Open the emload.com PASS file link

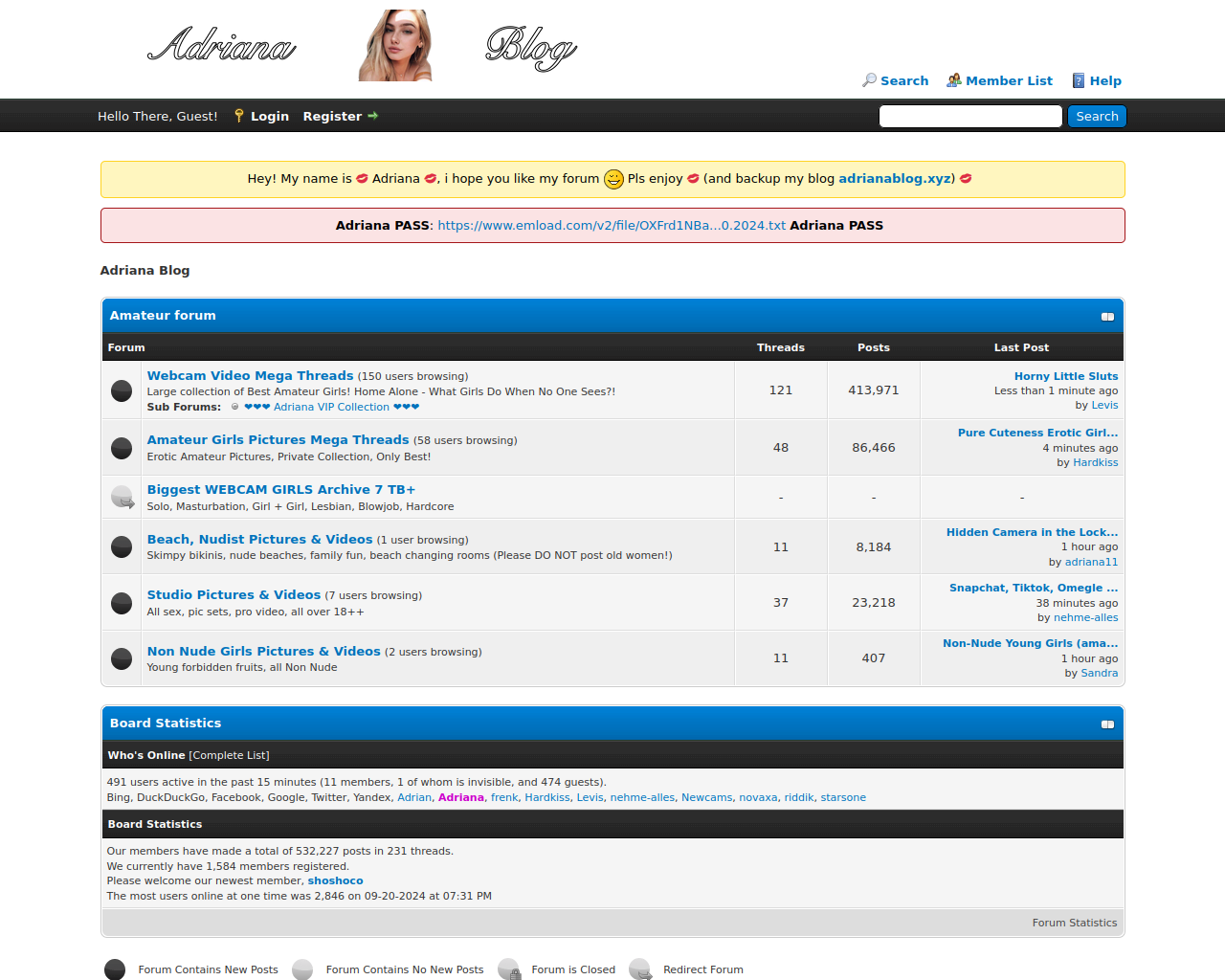[612, 225]
